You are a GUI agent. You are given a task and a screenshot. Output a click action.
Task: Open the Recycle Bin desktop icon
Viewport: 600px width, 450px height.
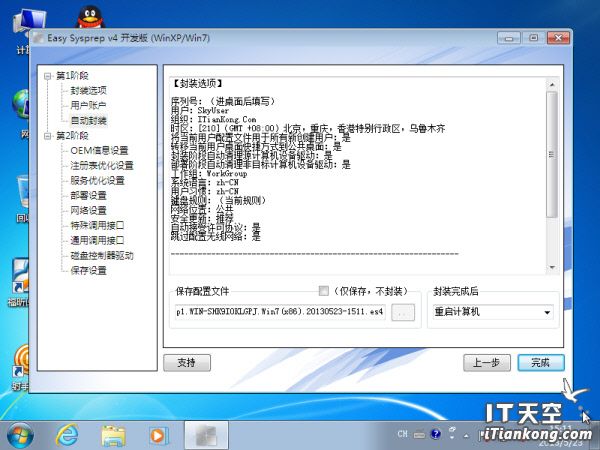coord(23,199)
